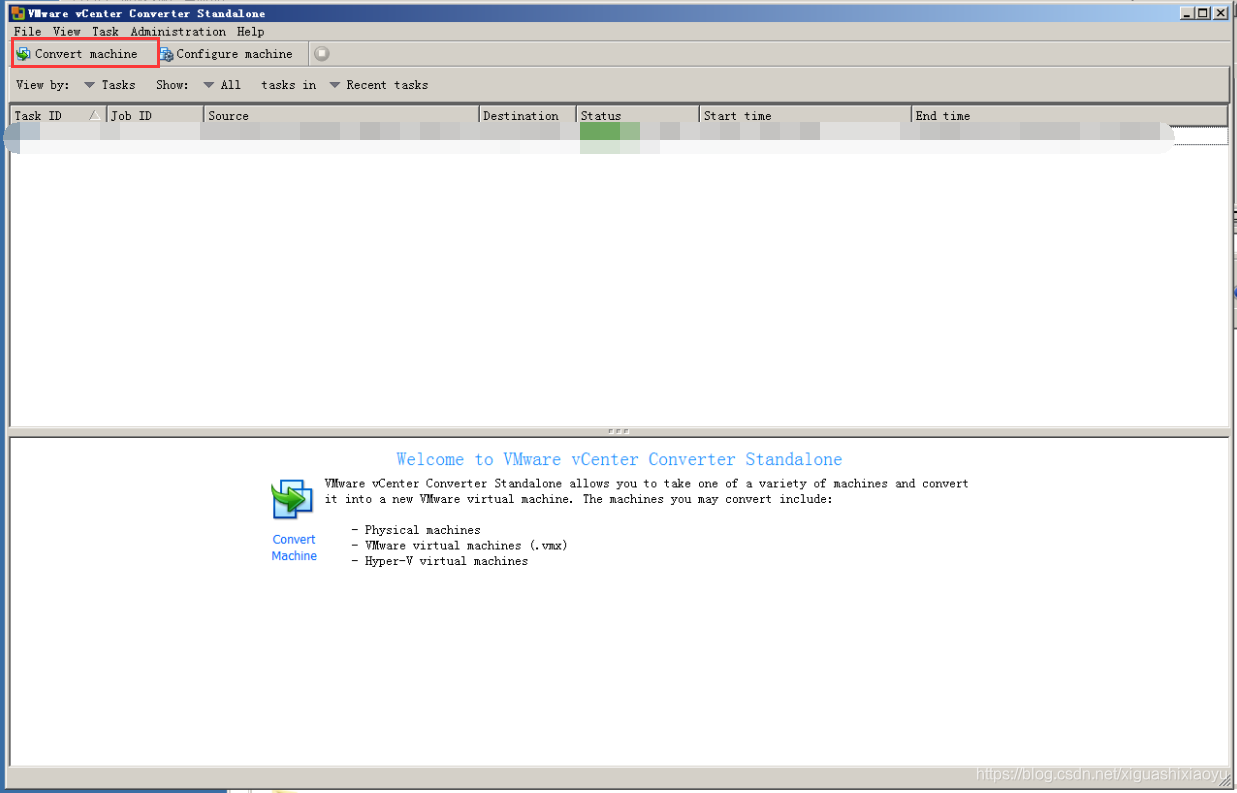
Task: Maximize the Converter window
Action: pyautogui.click(x=1204, y=13)
